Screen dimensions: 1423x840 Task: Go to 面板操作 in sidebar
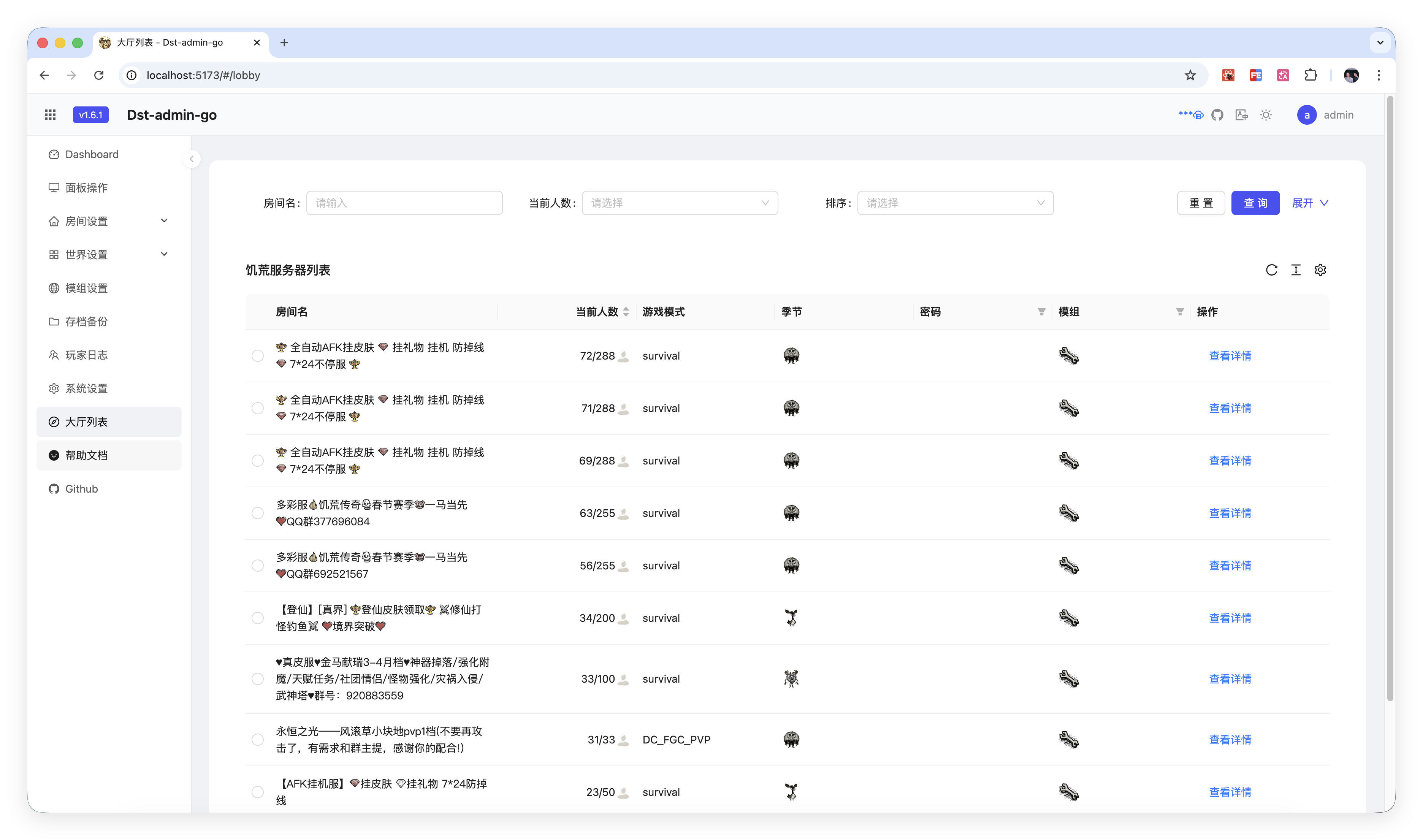coord(109,188)
